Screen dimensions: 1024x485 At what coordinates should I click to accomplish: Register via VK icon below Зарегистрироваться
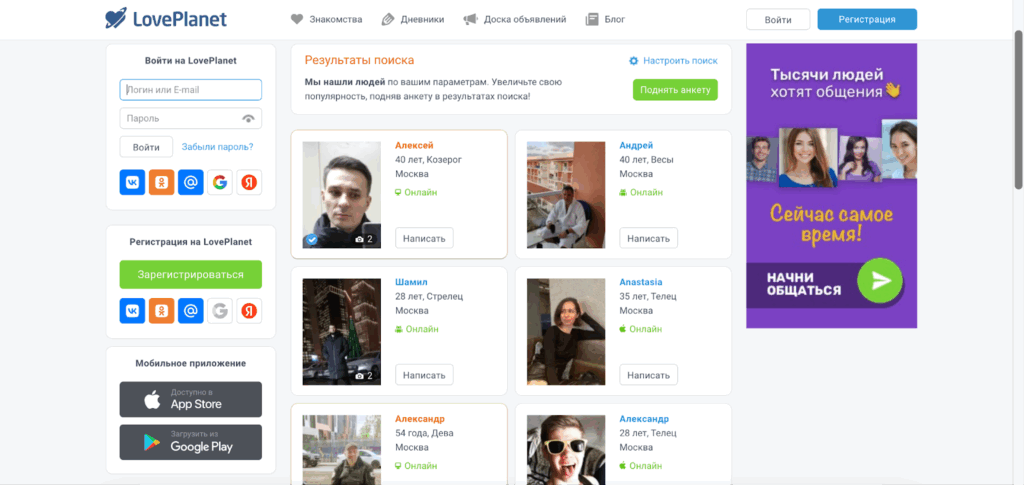point(132,311)
